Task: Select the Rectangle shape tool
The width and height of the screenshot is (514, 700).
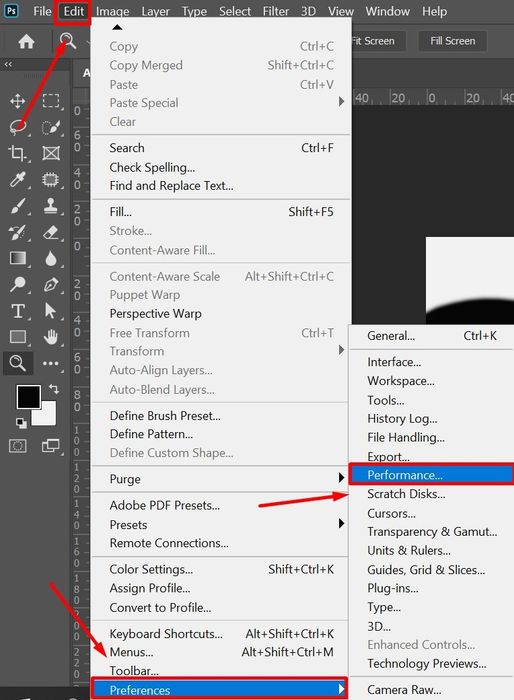Action: coord(17,337)
